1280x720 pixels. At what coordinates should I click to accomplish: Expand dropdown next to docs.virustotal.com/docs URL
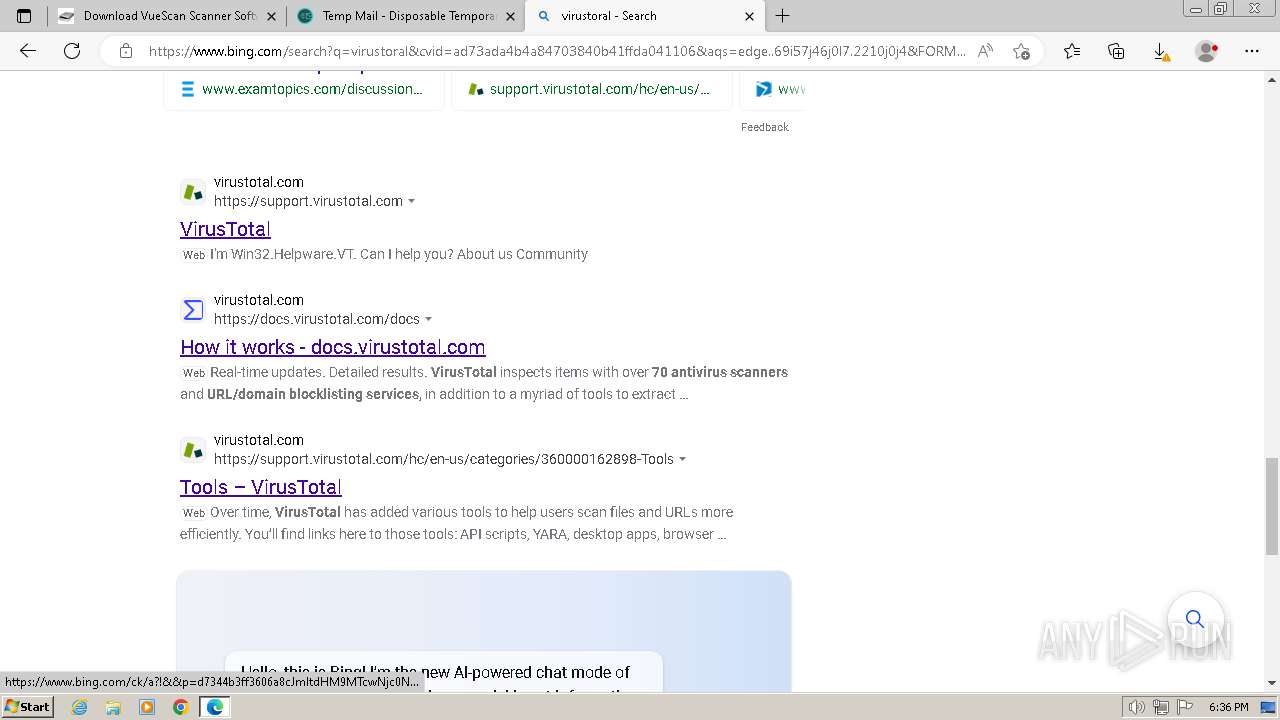[x=429, y=319]
